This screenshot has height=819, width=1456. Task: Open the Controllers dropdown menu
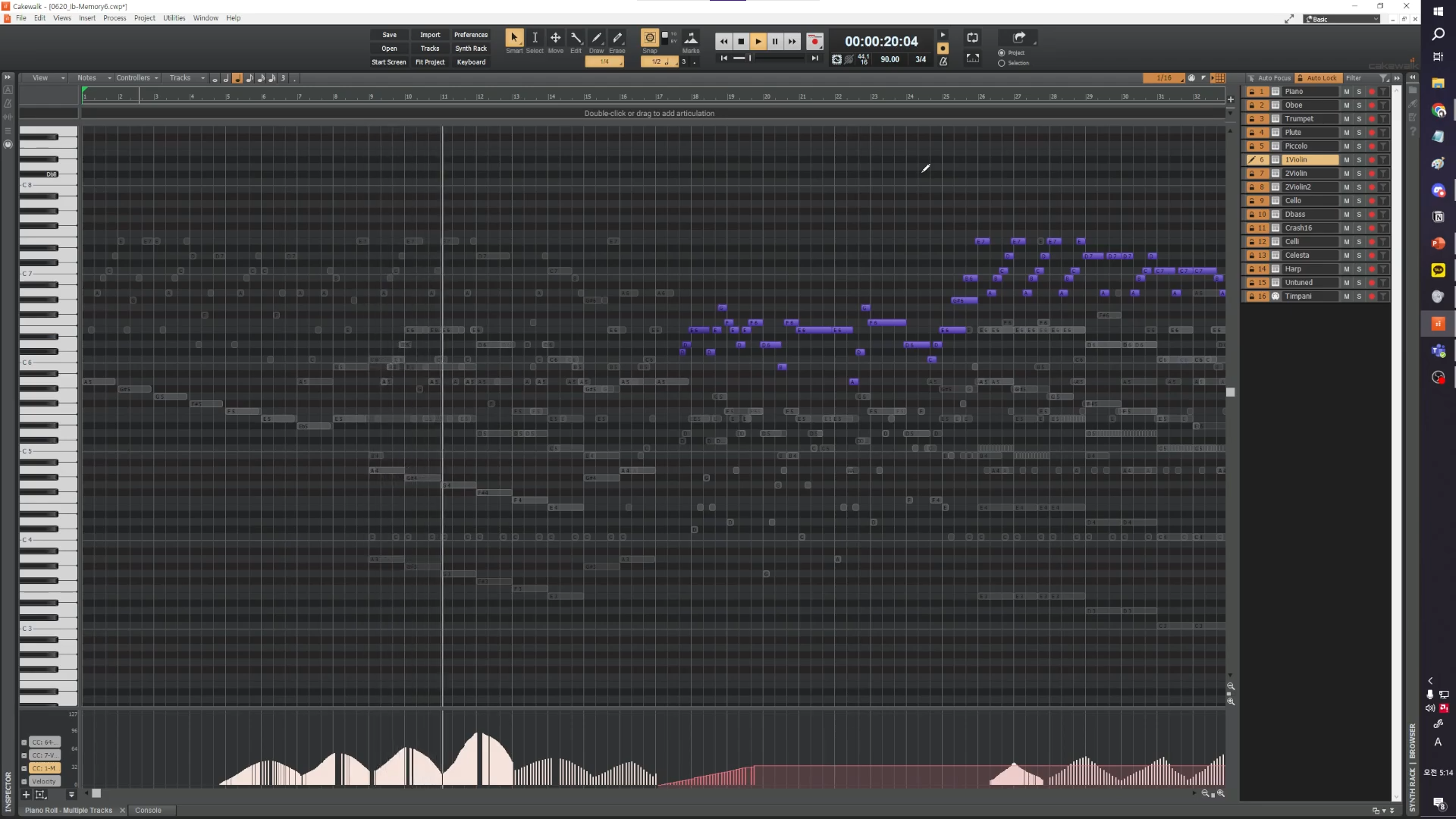(136, 78)
